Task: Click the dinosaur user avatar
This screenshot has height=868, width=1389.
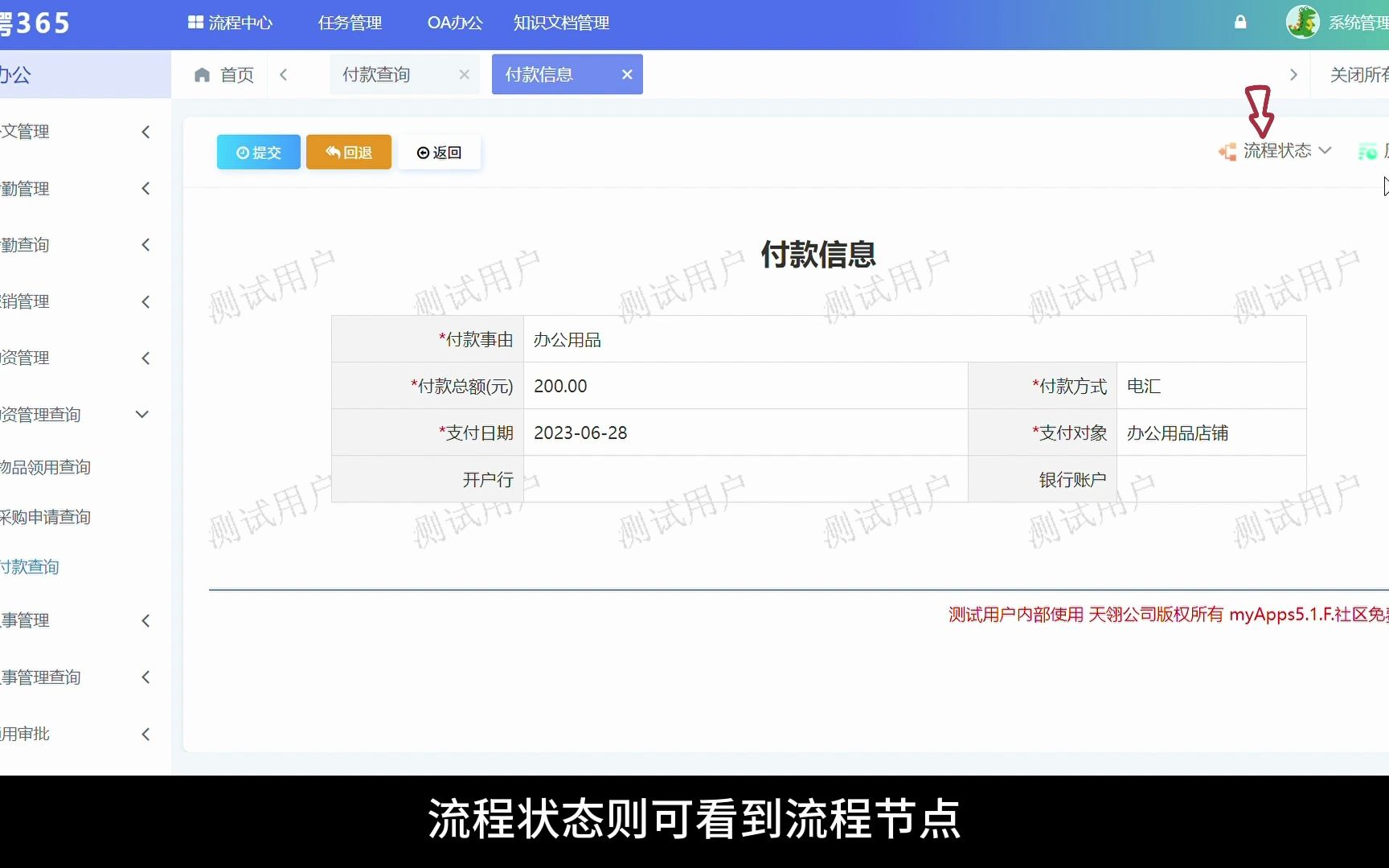Action: coord(1304,21)
